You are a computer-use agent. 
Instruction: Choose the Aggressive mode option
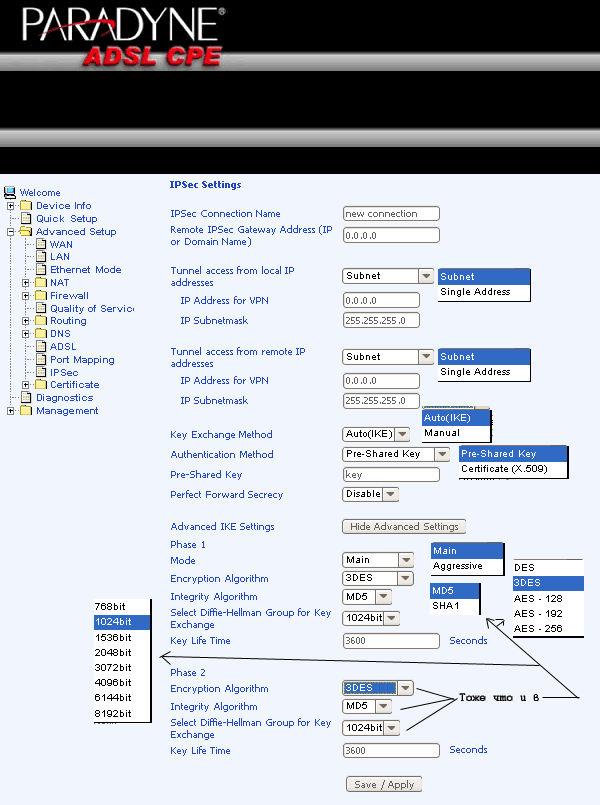pyautogui.click(x=467, y=566)
